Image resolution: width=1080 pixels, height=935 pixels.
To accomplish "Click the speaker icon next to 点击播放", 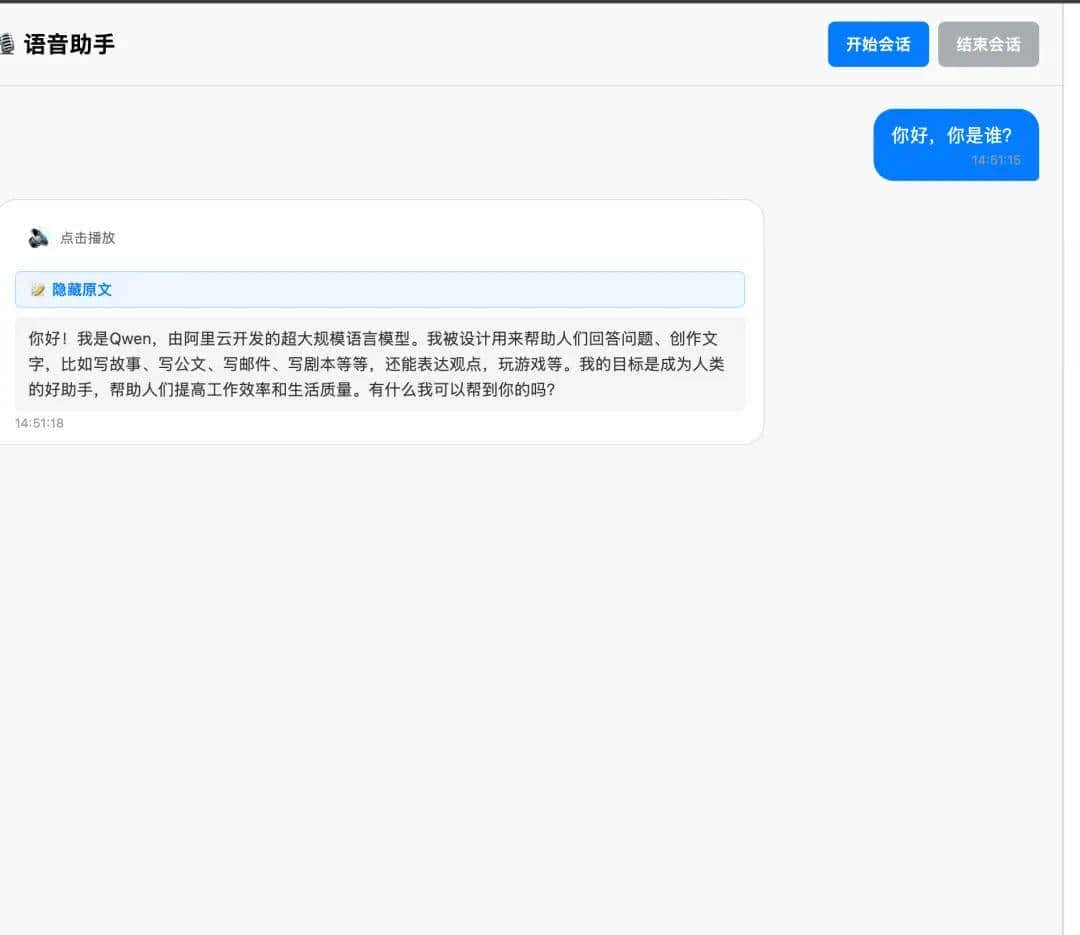I will (38, 237).
